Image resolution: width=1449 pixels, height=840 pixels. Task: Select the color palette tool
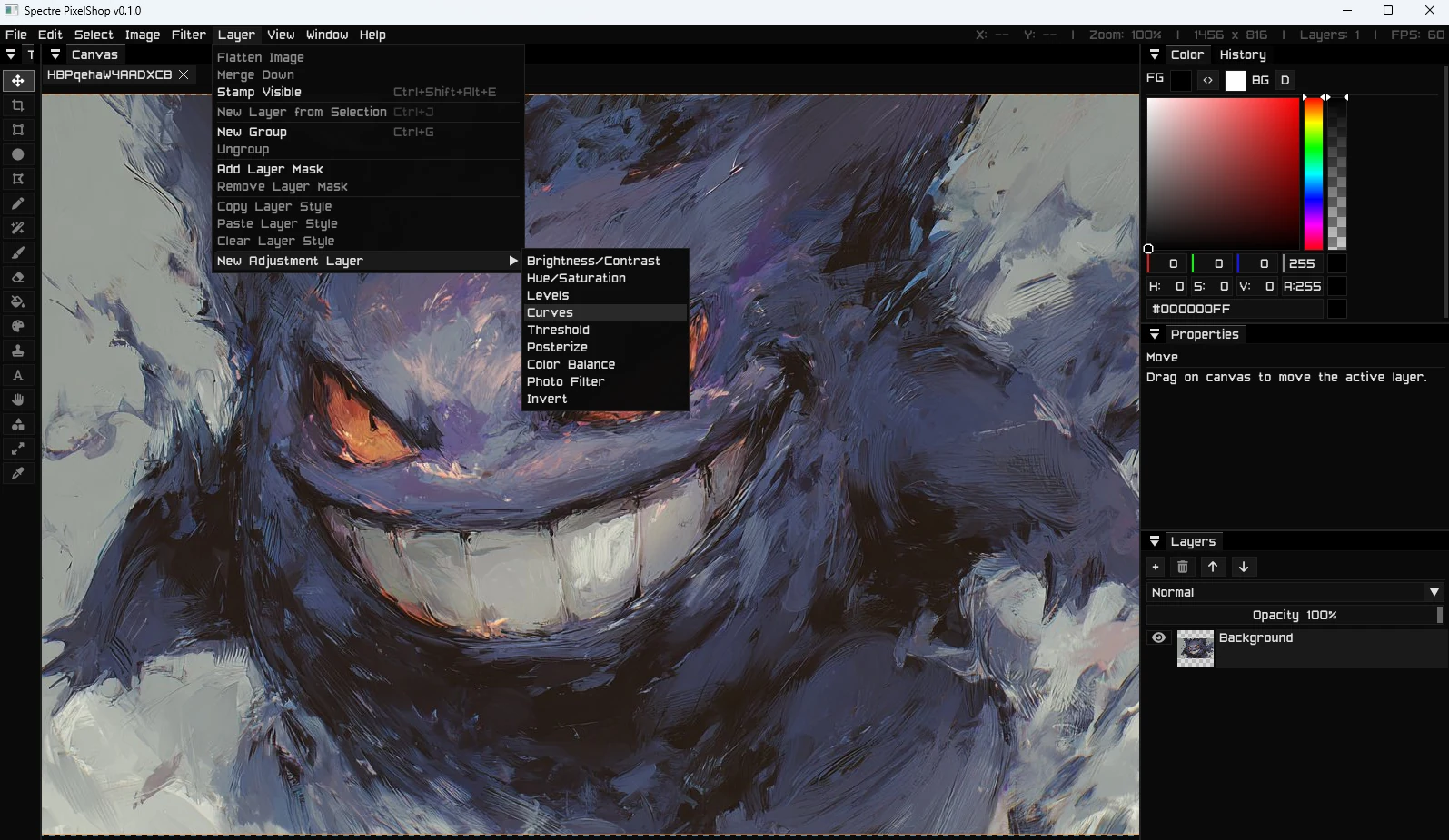tap(17, 326)
